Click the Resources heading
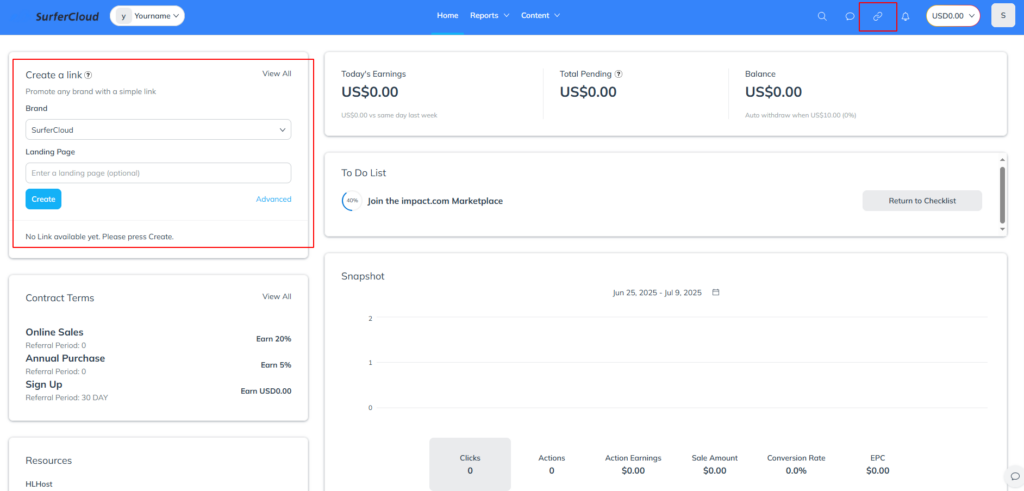 coord(48,460)
